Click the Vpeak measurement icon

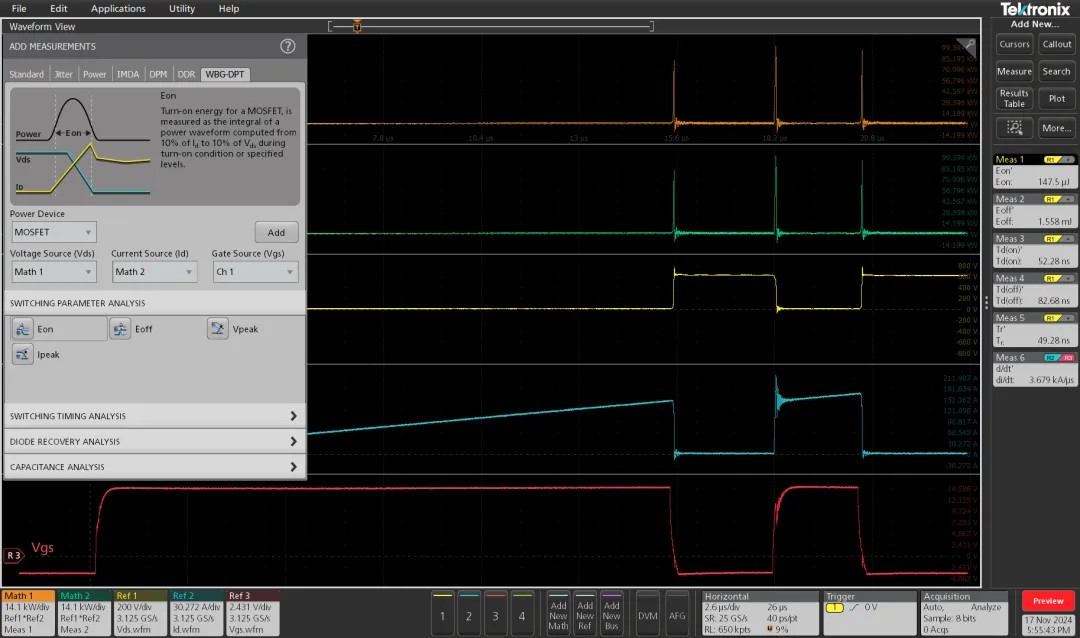point(218,329)
